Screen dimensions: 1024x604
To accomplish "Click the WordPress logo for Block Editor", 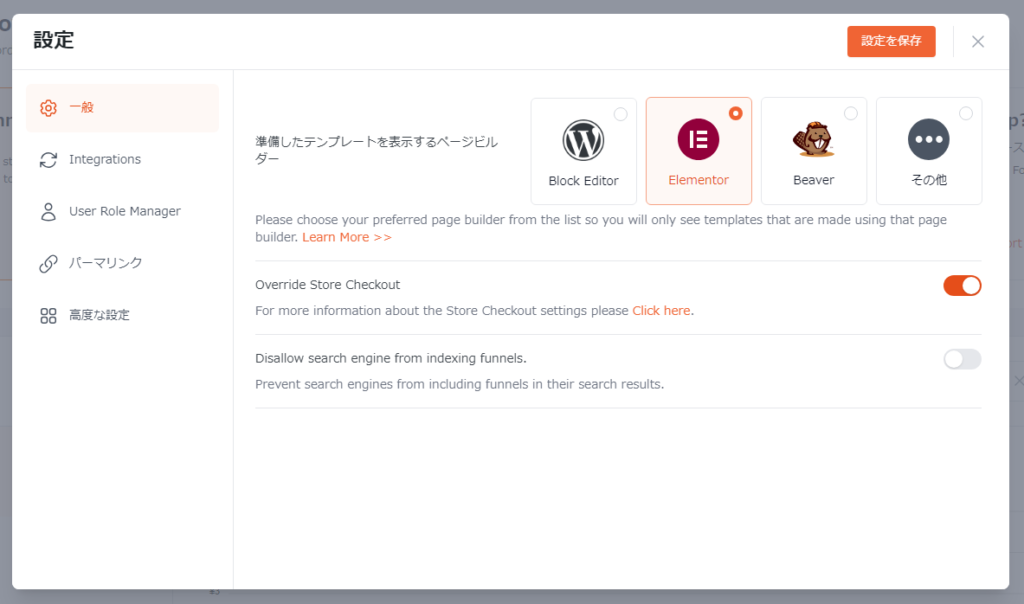I will (x=583, y=140).
